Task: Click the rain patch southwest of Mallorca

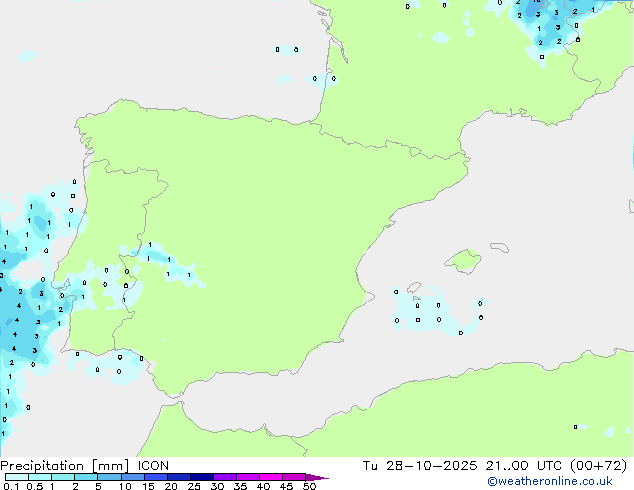Action: pyautogui.click(x=430, y=311)
